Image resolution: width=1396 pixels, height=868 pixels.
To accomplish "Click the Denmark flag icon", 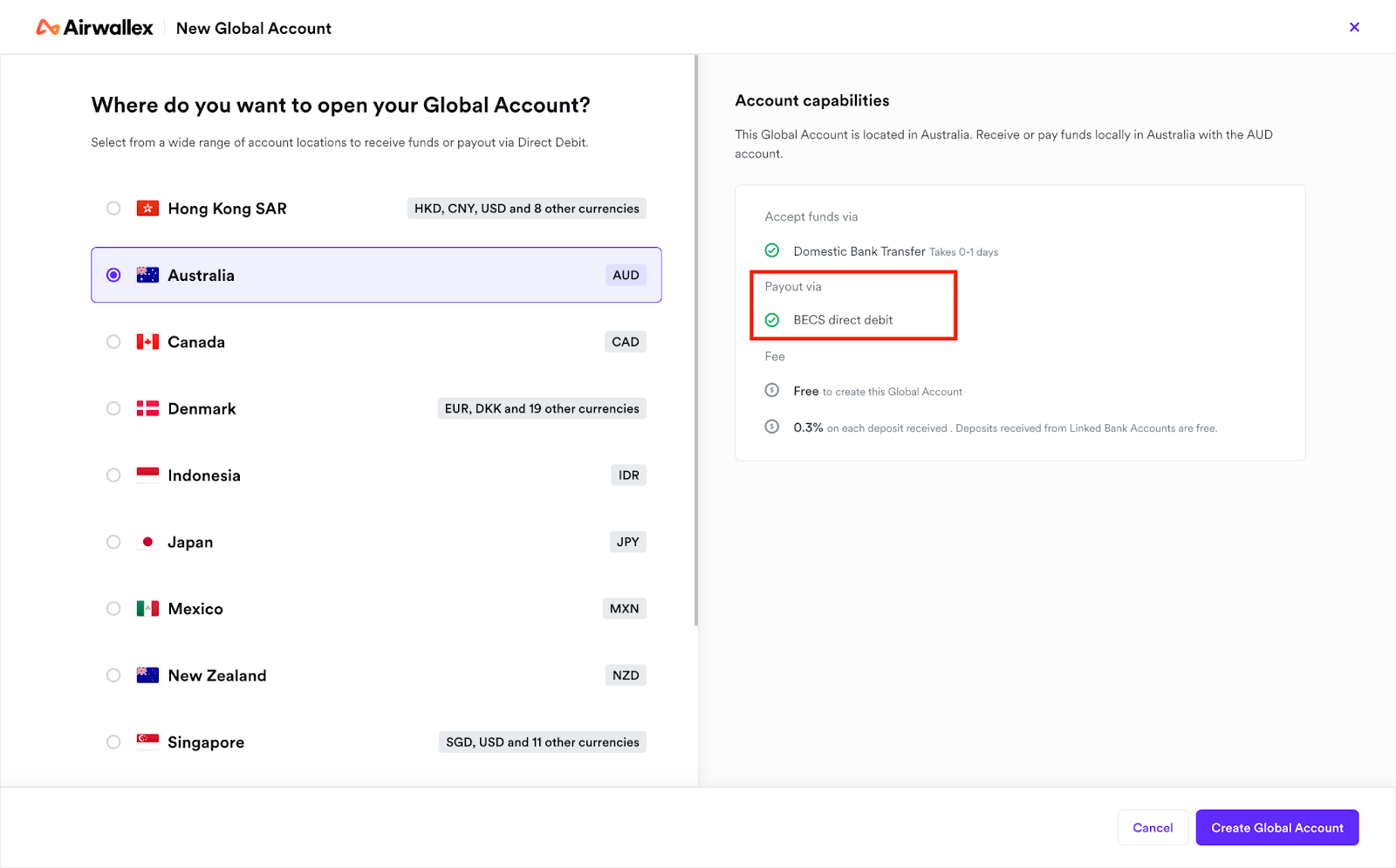I will 147,408.
